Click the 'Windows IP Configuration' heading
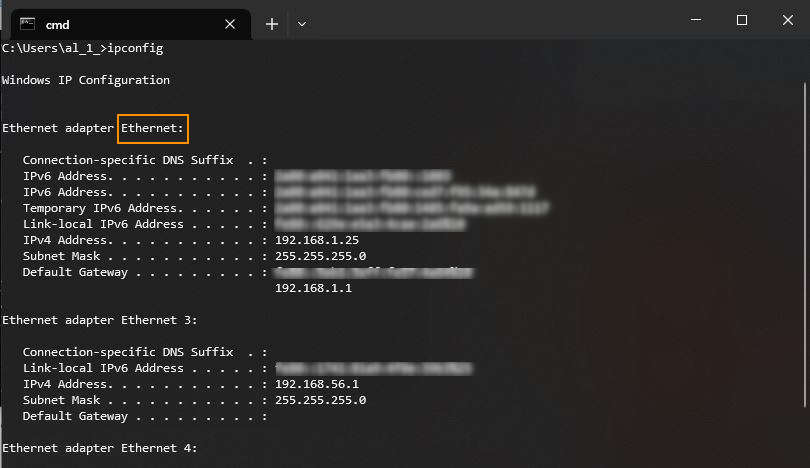The image size is (810, 468). 86,80
